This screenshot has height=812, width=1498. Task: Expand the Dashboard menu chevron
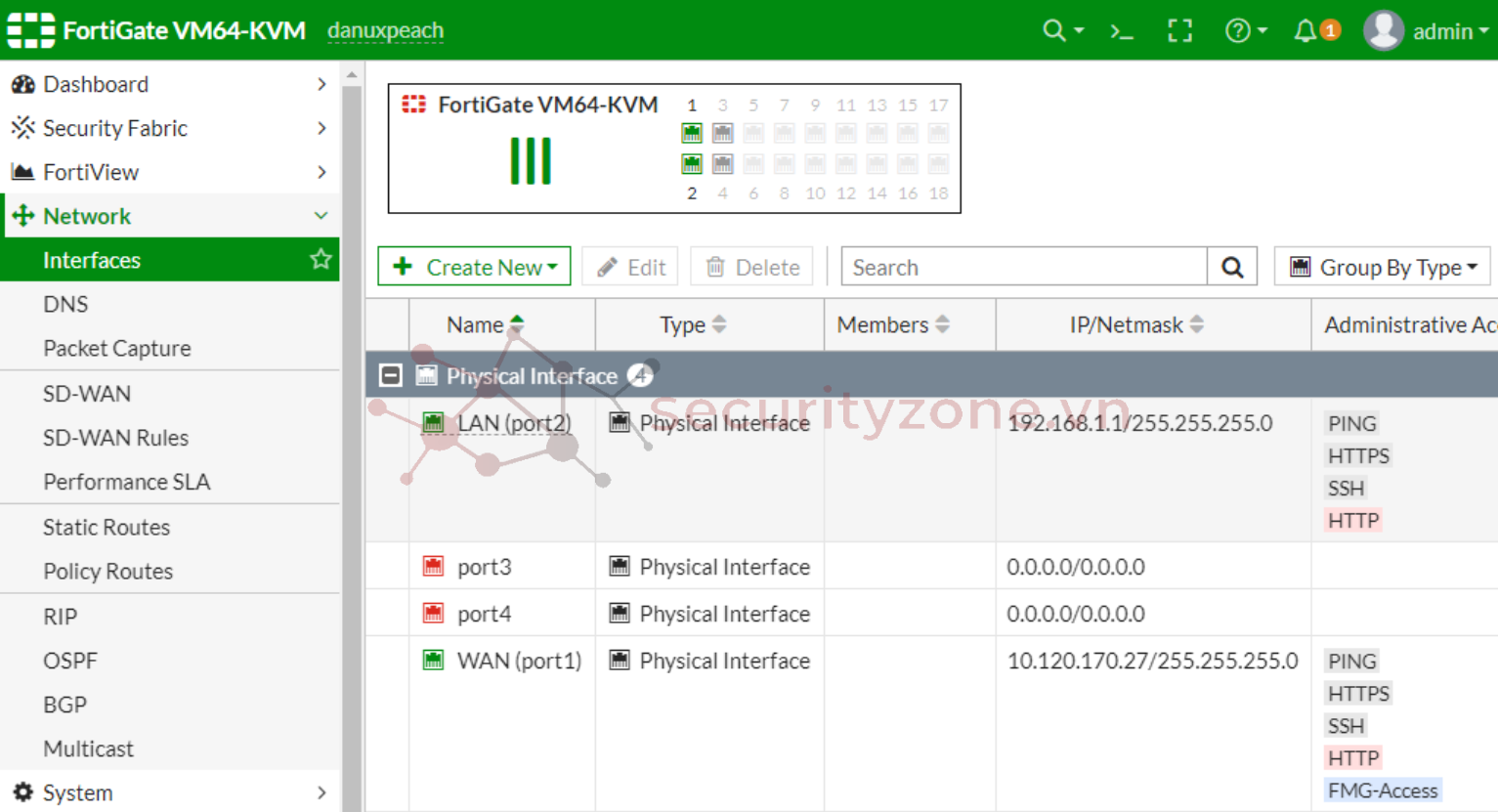coord(321,84)
